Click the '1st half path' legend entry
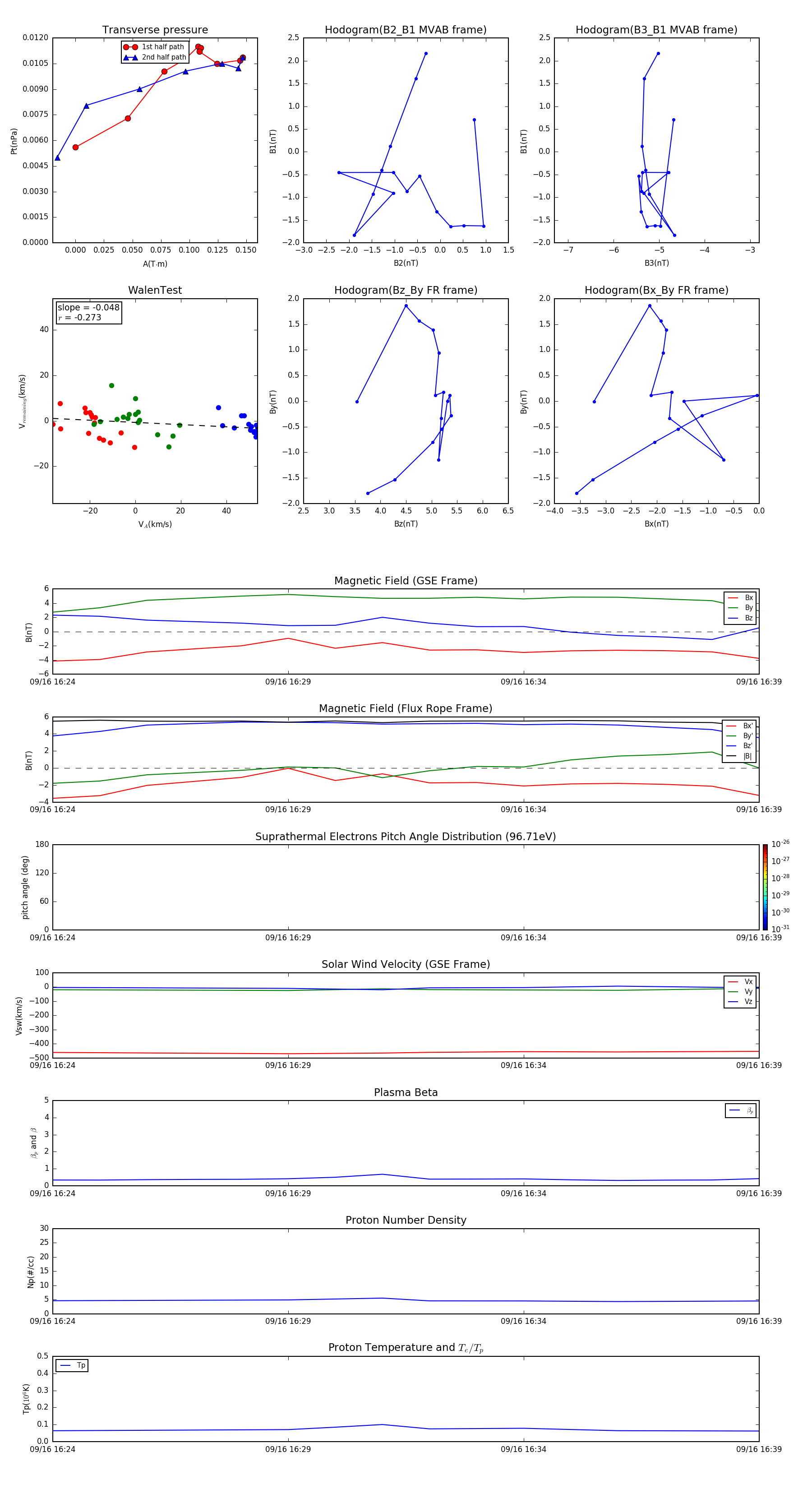The height and width of the screenshot is (1489, 812). 154,47
